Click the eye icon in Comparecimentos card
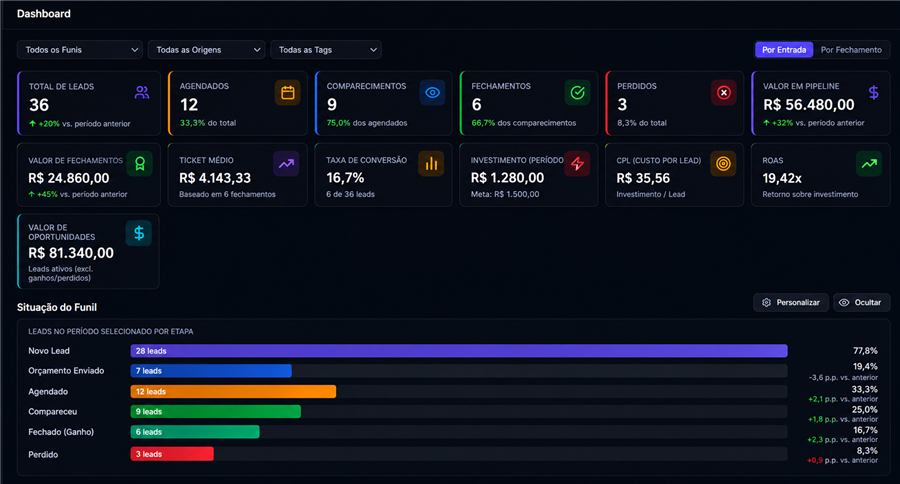The image size is (900, 484). point(432,92)
